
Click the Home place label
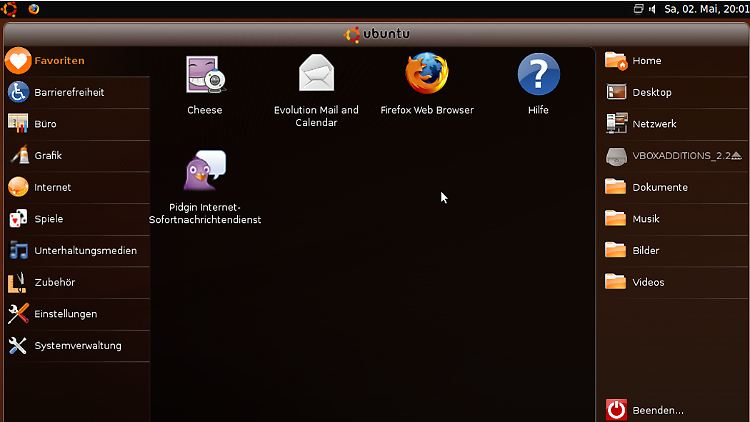tap(647, 61)
